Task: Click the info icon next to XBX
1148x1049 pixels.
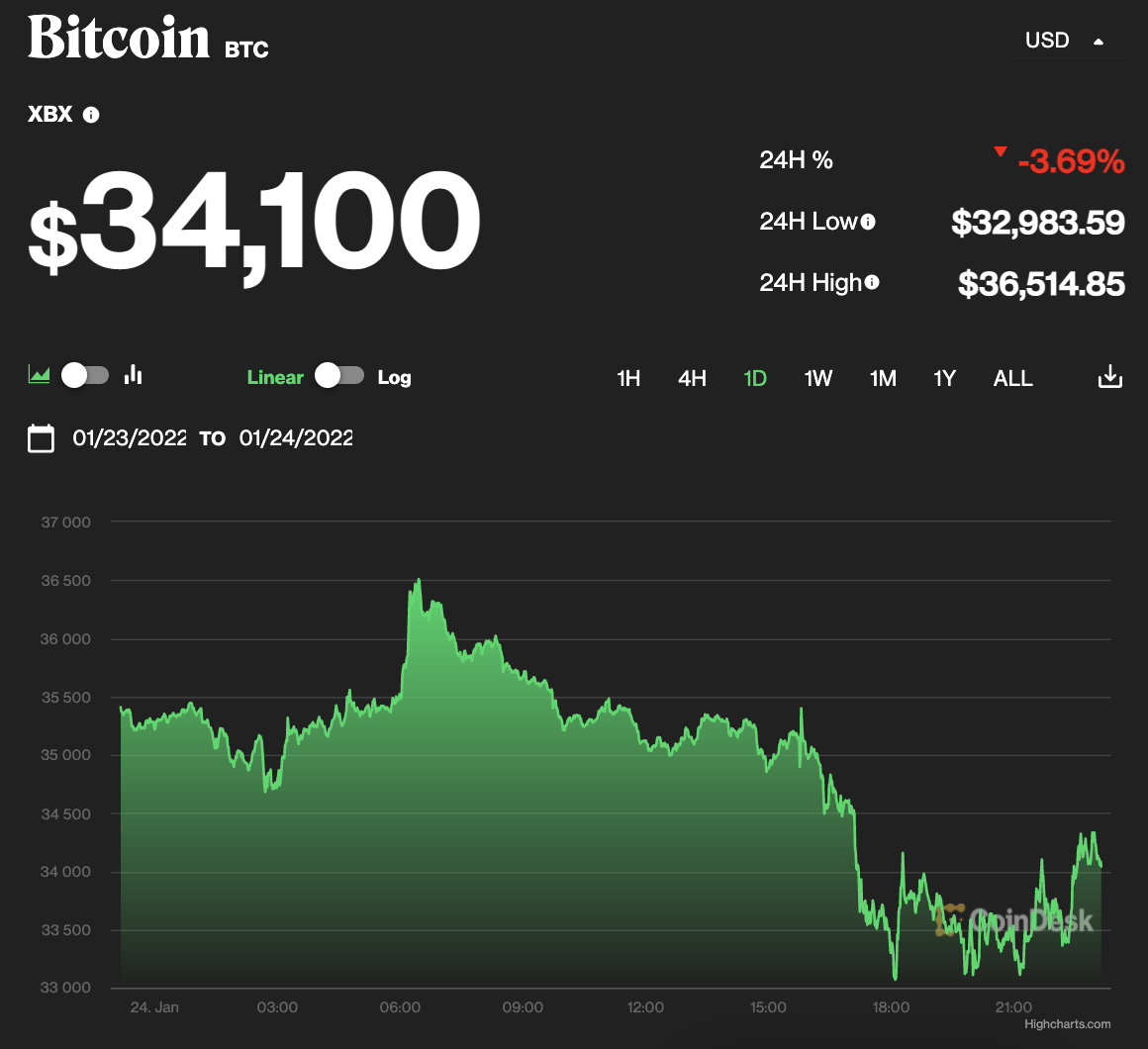Action: (92, 114)
